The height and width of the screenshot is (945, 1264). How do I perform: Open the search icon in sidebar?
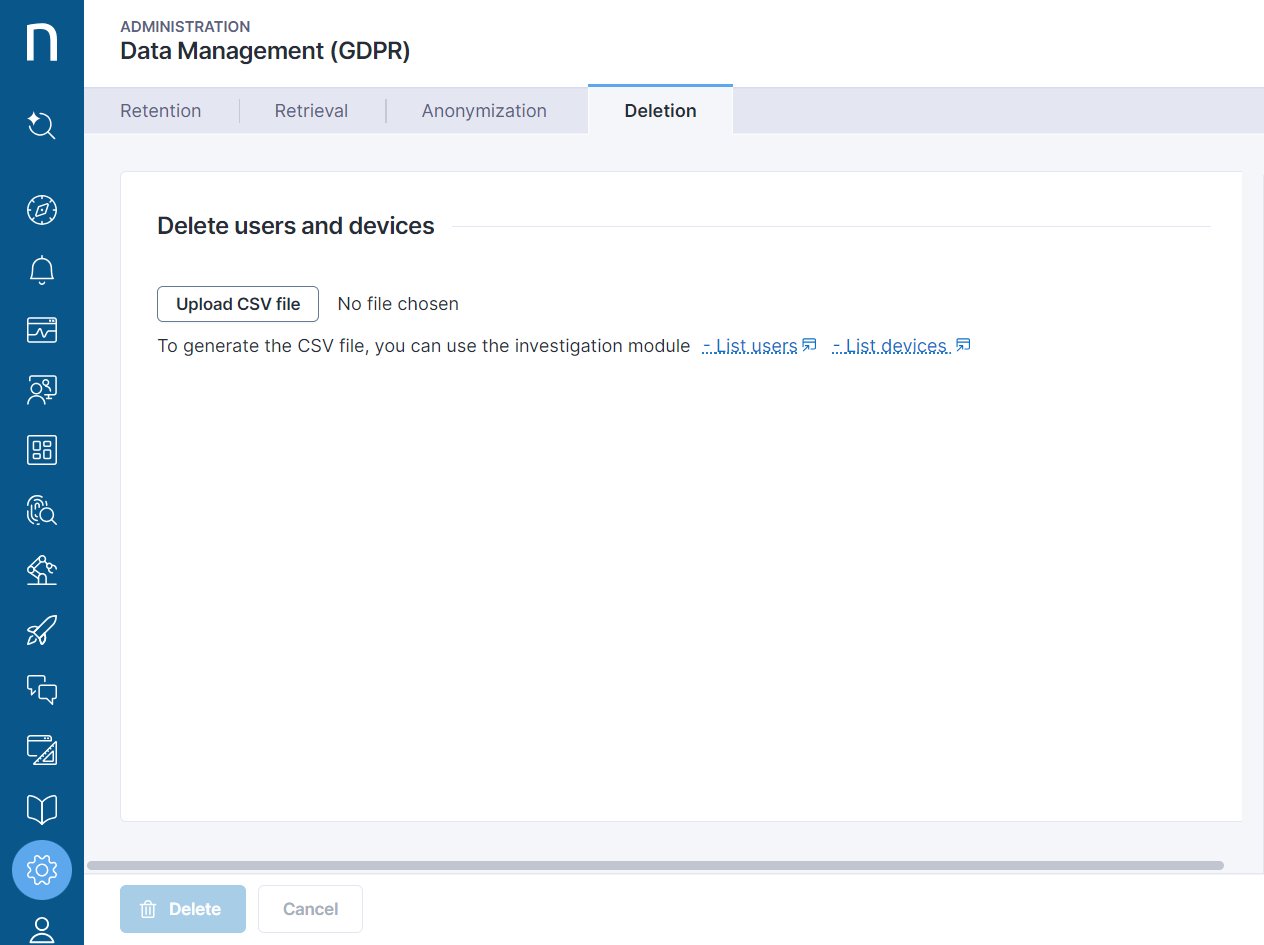(41, 126)
